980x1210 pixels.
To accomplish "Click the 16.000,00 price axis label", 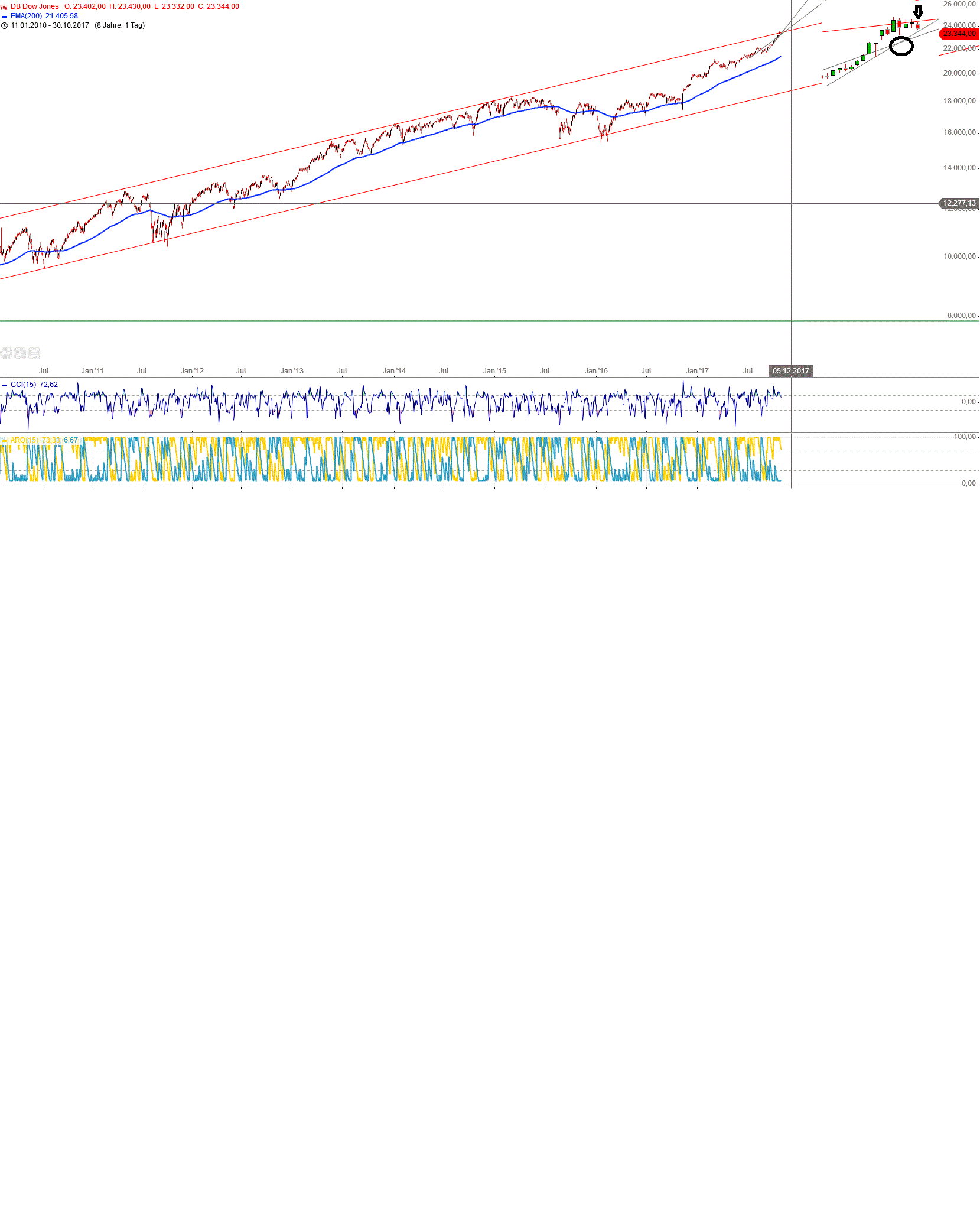I will point(959,132).
